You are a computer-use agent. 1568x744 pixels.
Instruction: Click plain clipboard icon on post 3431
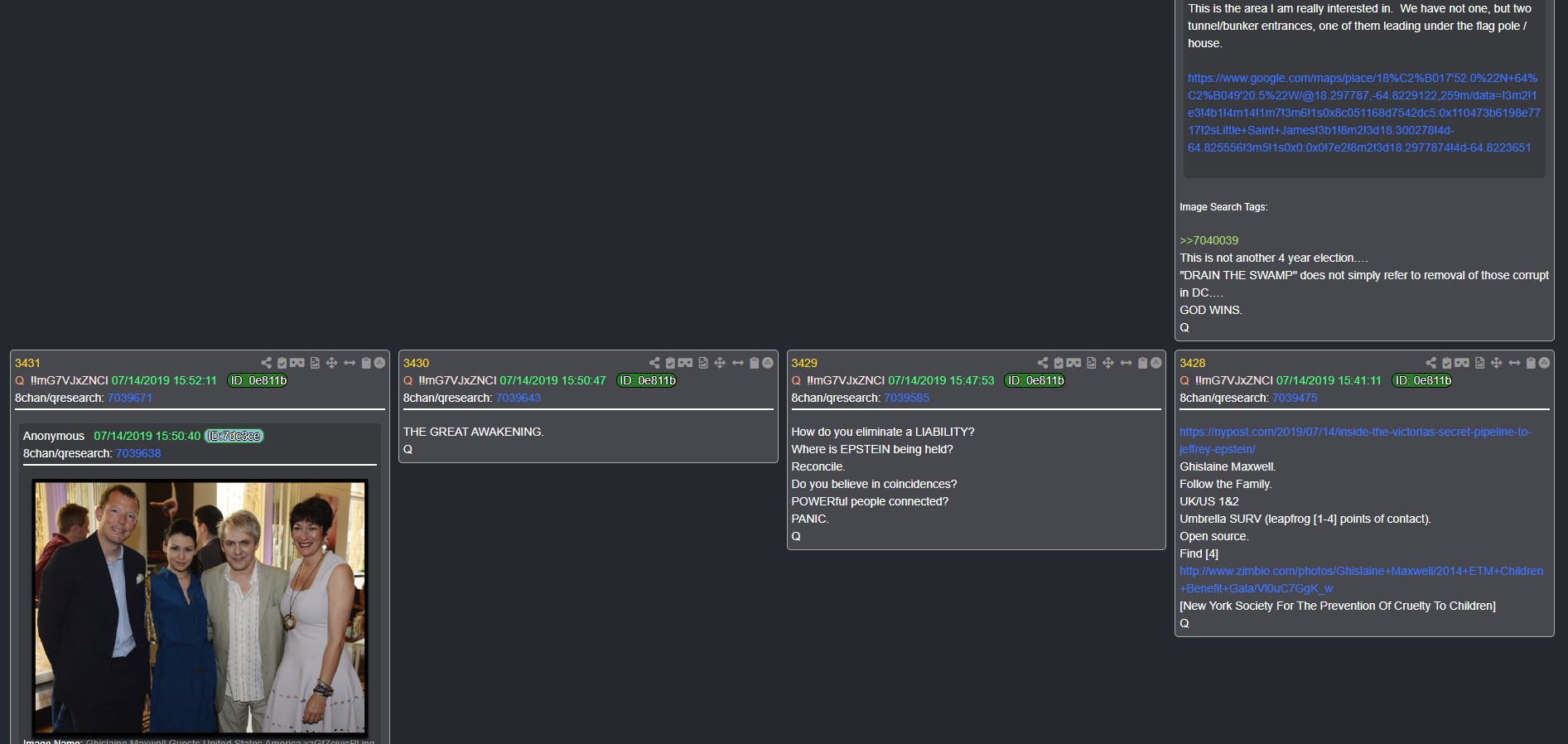tap(366, 363)
